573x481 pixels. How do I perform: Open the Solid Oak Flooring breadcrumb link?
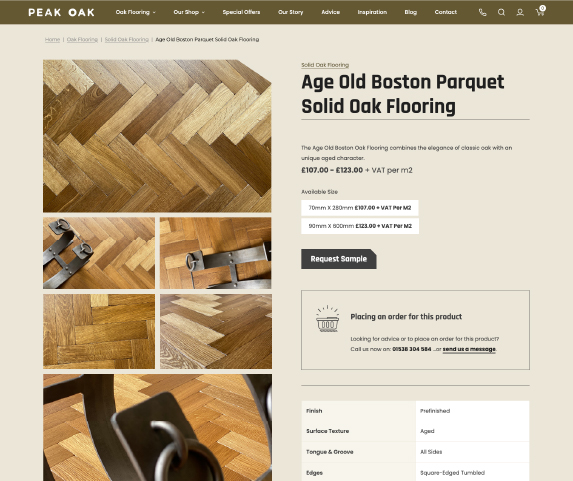(126, 39)
